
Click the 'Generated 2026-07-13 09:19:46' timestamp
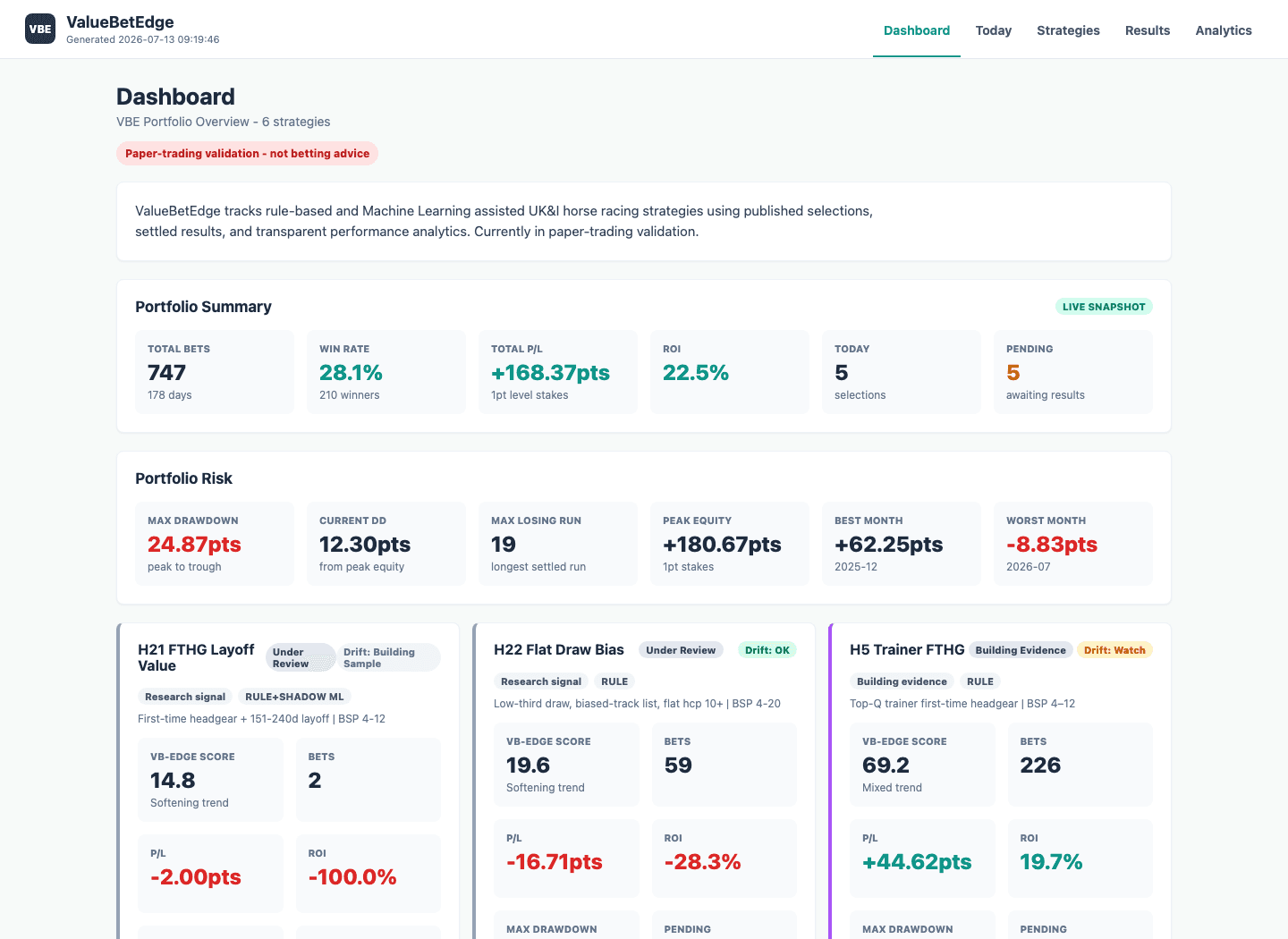143,39
